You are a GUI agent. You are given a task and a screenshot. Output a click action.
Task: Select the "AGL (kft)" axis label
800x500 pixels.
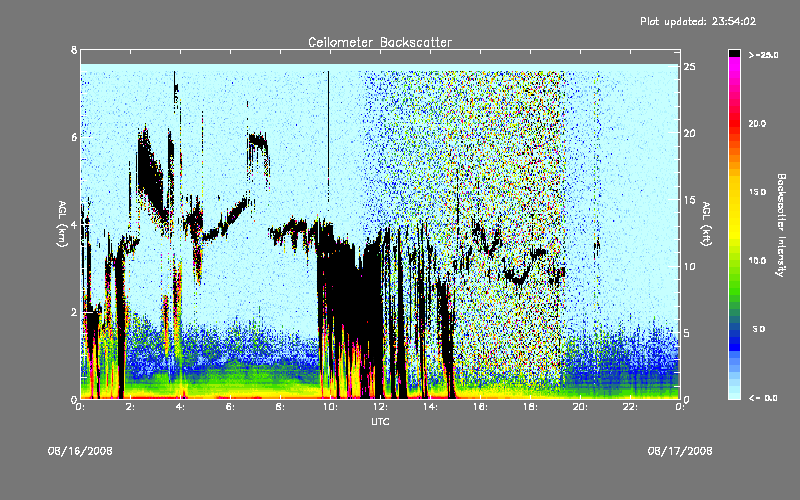pyautogui.click(x=707, y=224)
